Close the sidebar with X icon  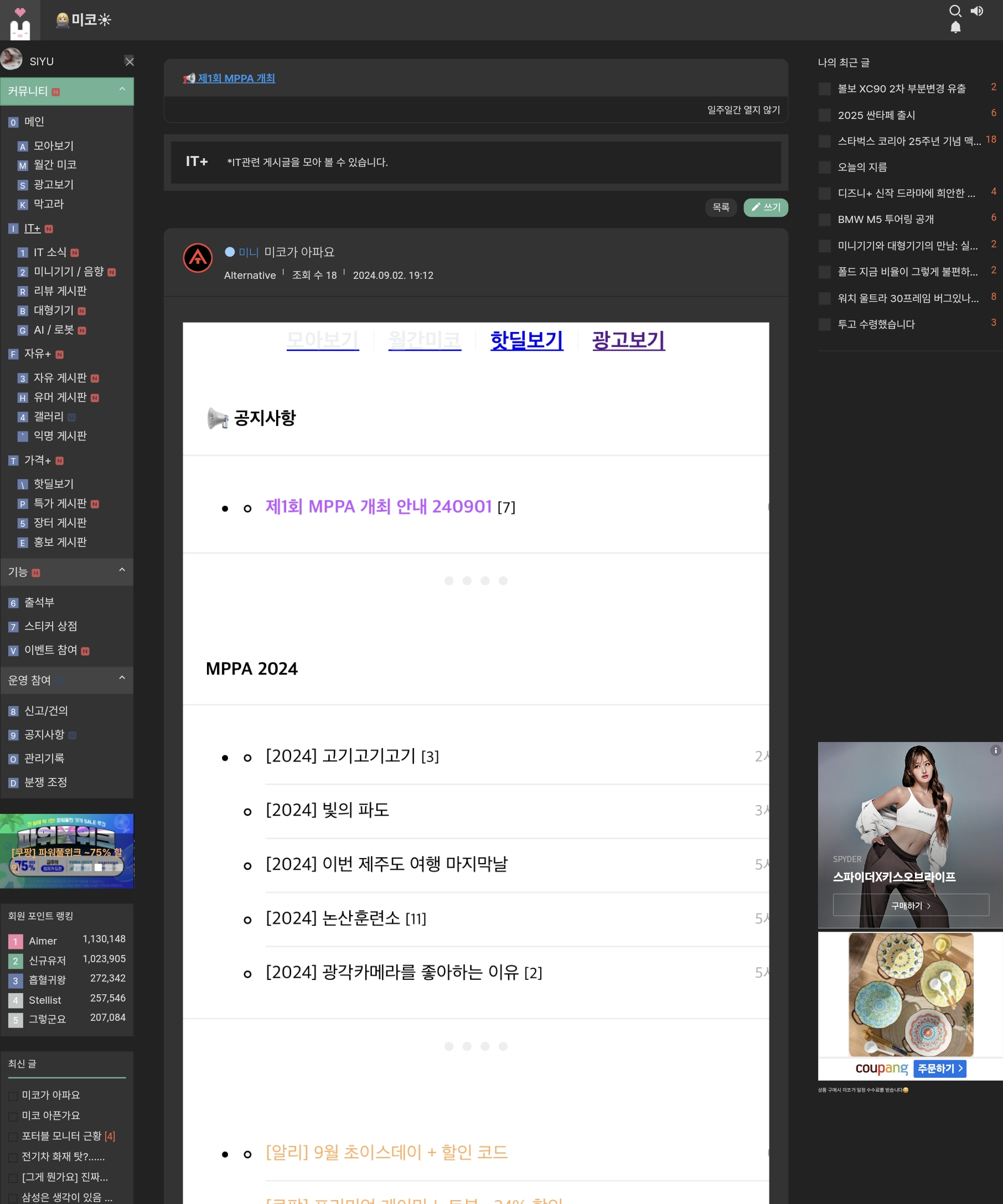pyautogui.click(x=130, y=61)
